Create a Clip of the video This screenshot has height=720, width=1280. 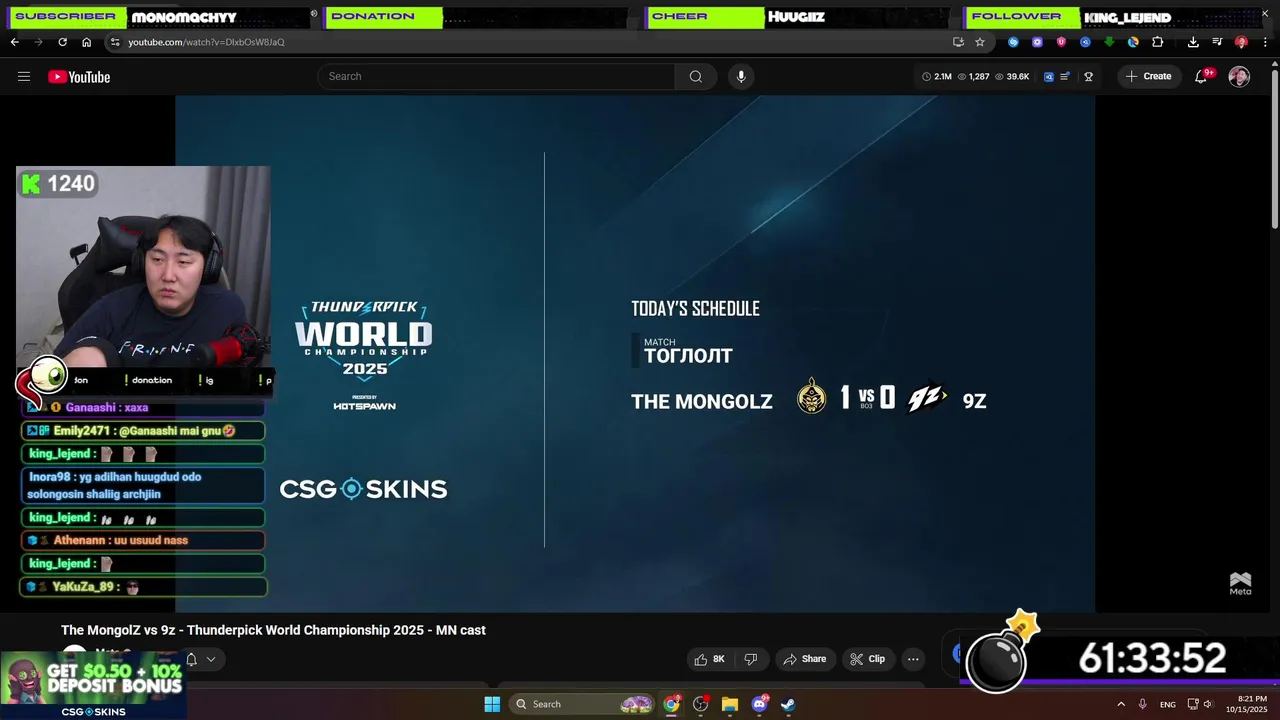(868, 659)
